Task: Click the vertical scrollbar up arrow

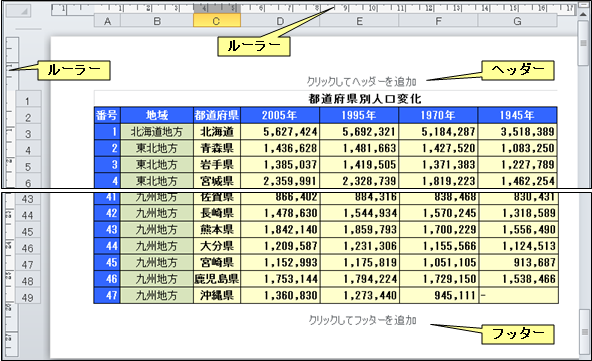Action: click(x=583, y=13)
